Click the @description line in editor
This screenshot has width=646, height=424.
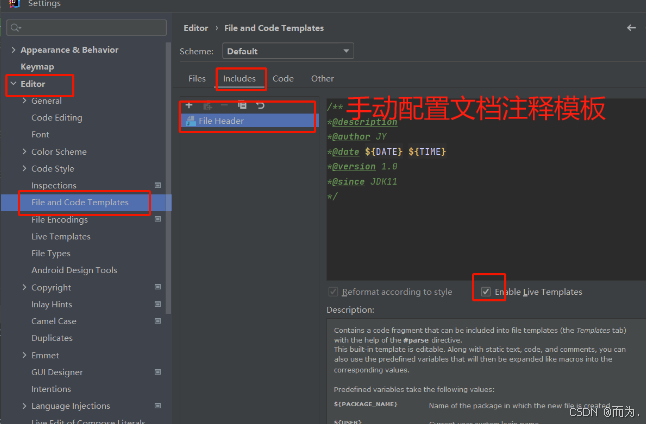pyautogui.click(x=363, y=122)
